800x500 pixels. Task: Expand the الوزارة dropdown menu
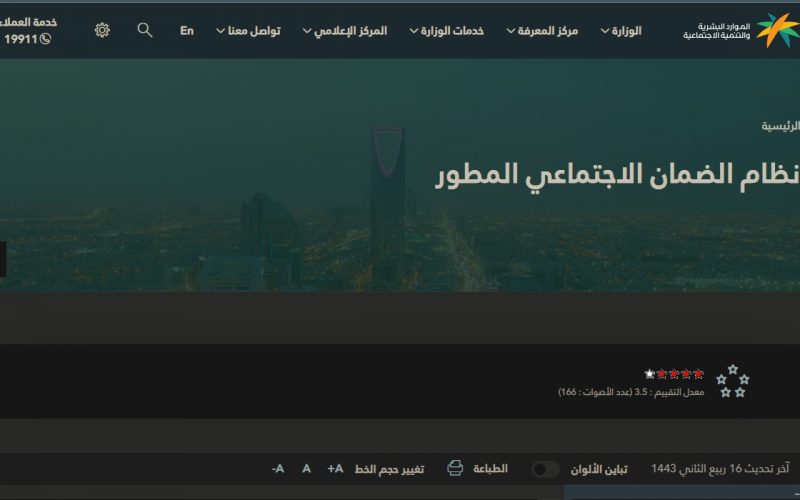[621, 31]
